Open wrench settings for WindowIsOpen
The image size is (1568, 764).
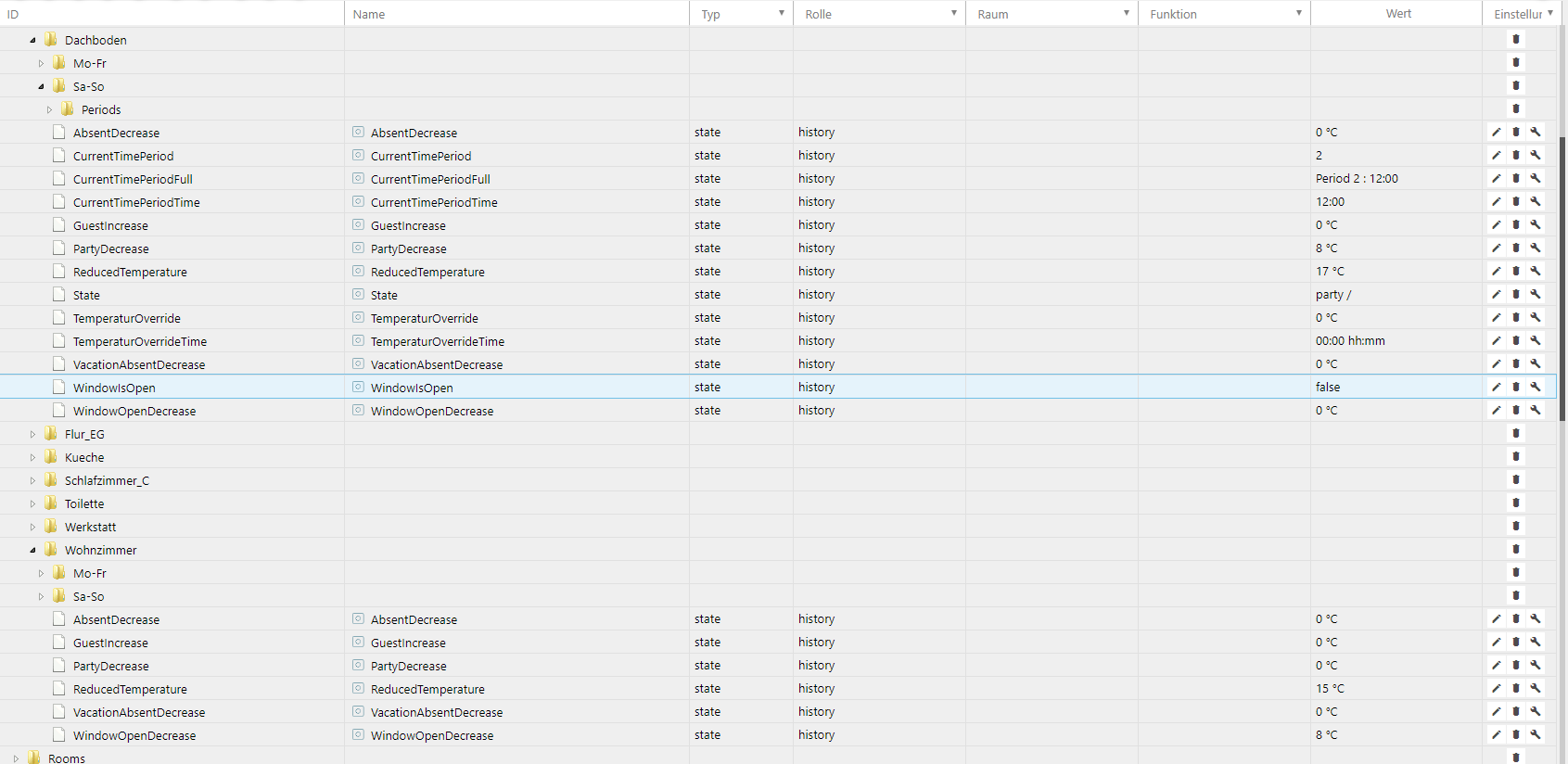(x=1536, y=388)
